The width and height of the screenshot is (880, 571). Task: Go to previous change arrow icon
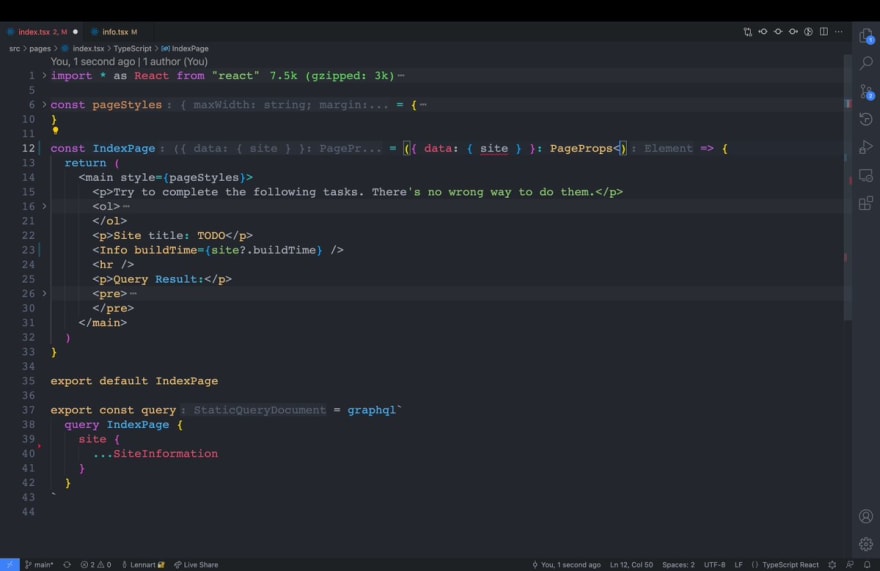(763, 32)
